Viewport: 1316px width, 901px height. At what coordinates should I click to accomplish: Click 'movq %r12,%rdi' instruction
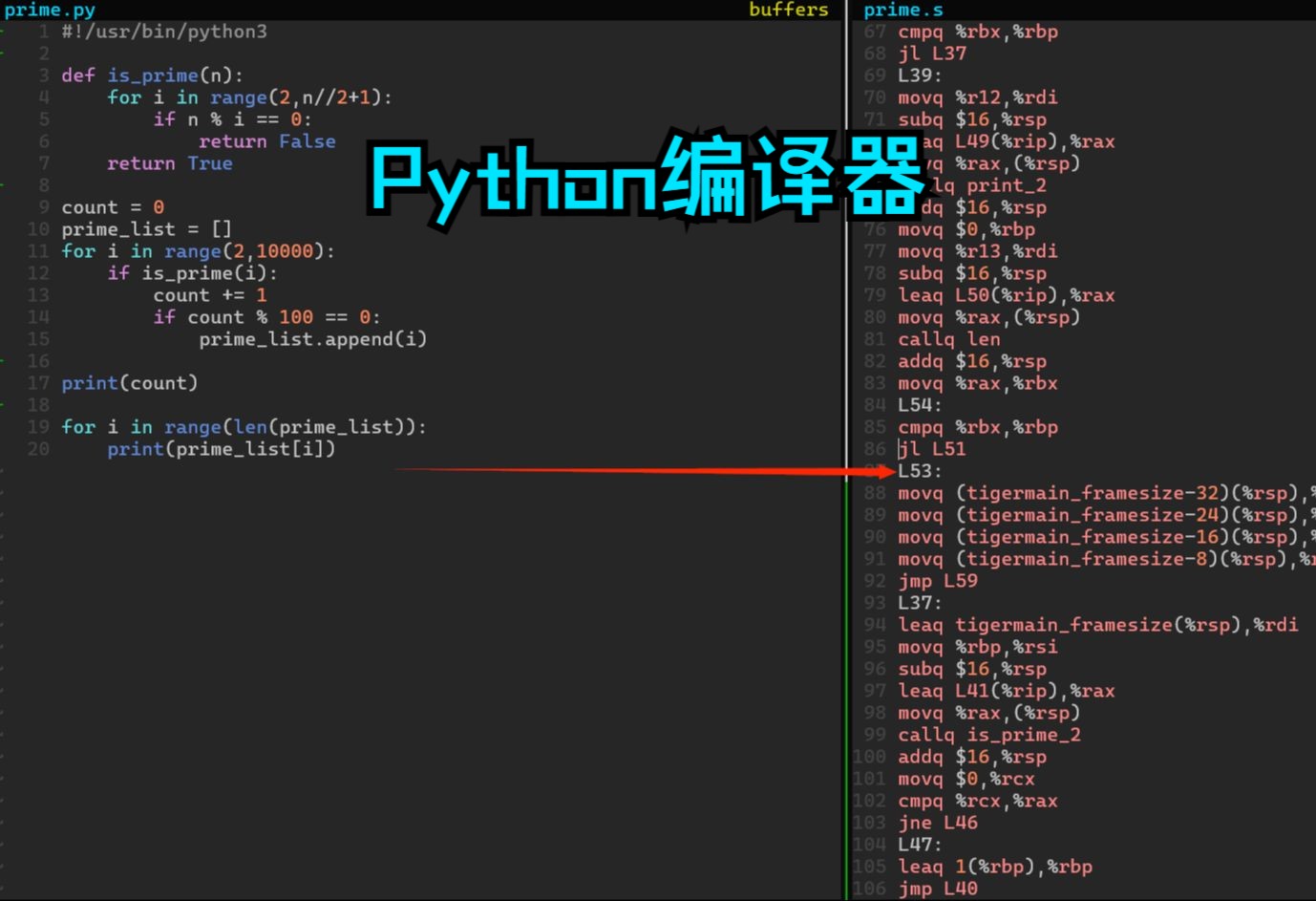978,97
